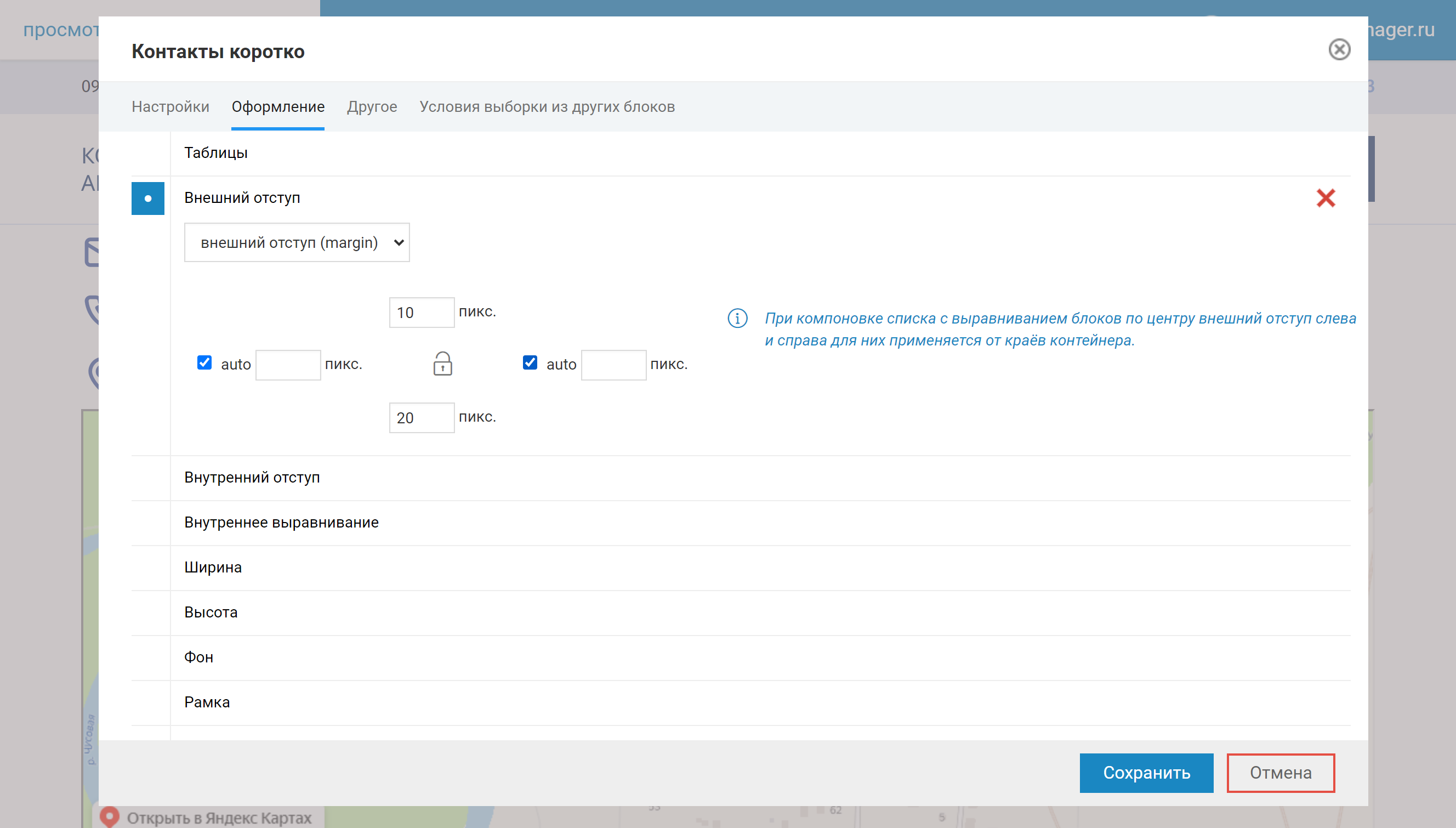The image size is (1456, 828).
Task: Toggle the lock icon between the margin fields
Action: click(442, 364)
